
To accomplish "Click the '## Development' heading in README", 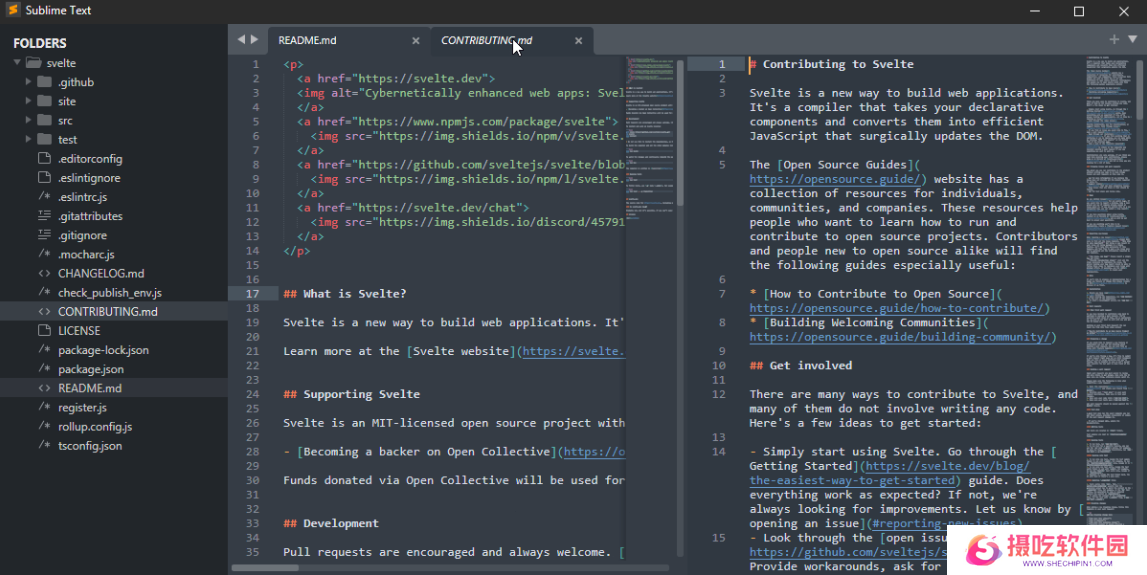I will pyautogui.click(x=331, y=523).
